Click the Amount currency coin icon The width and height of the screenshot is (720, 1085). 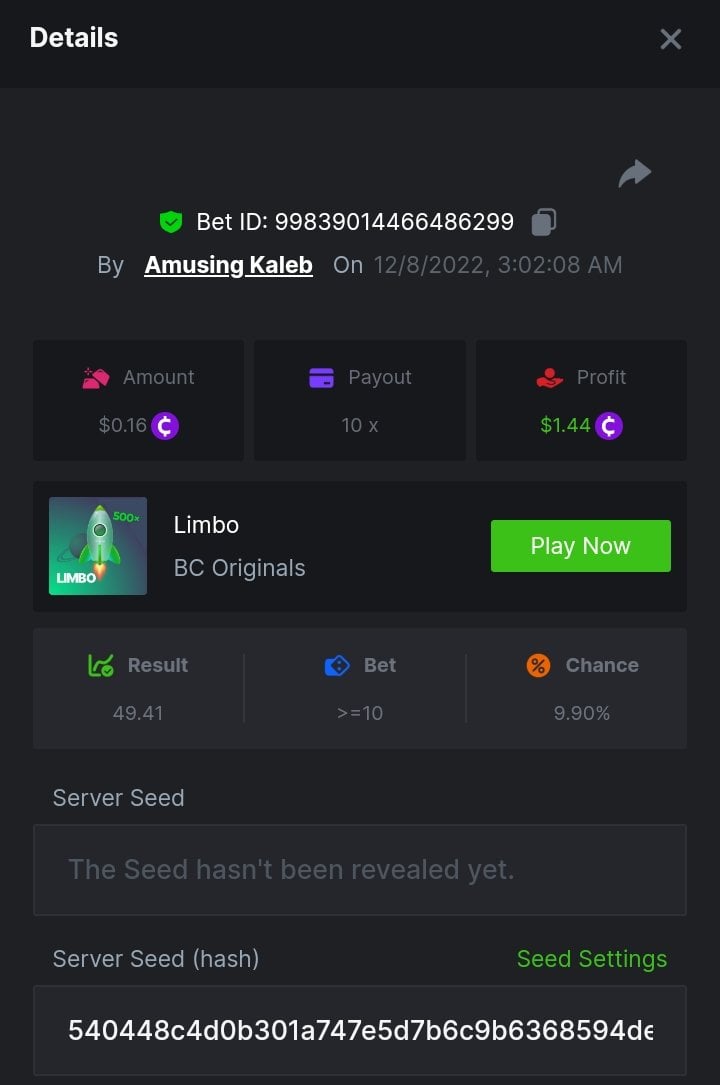[165, 426]
